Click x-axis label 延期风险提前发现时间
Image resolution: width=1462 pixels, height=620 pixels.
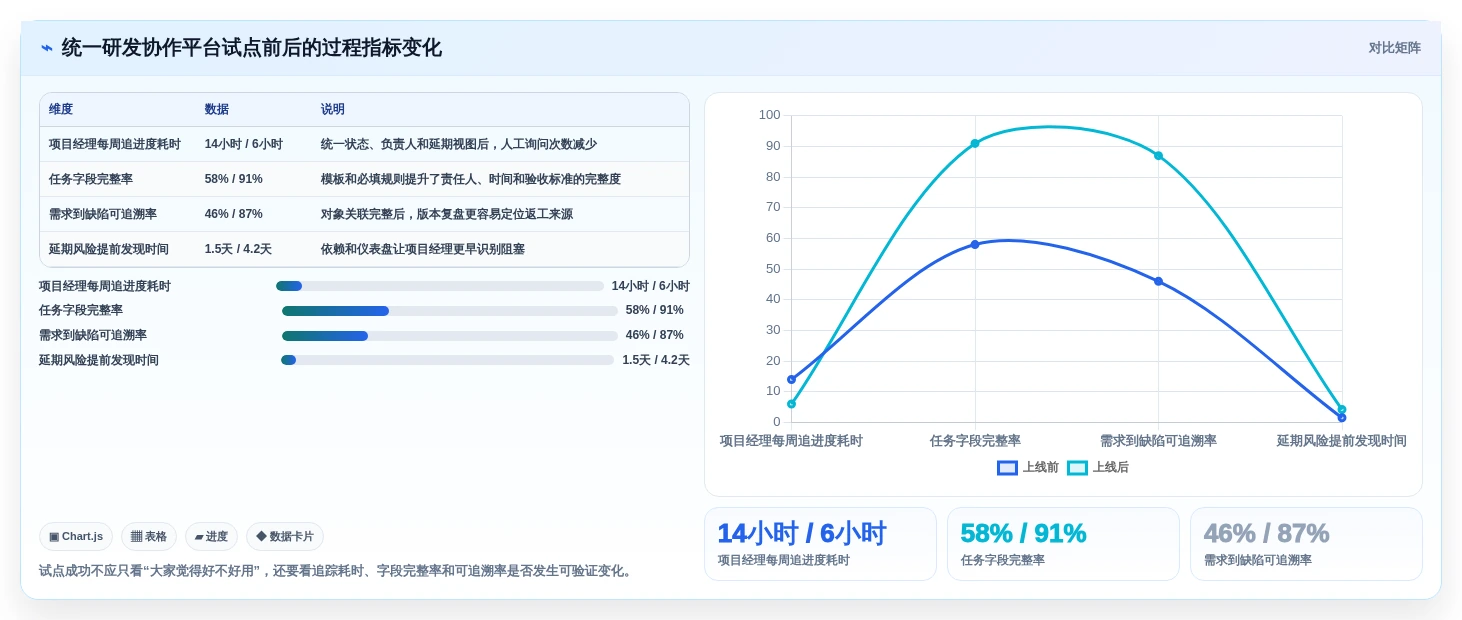click(1341, 441)
